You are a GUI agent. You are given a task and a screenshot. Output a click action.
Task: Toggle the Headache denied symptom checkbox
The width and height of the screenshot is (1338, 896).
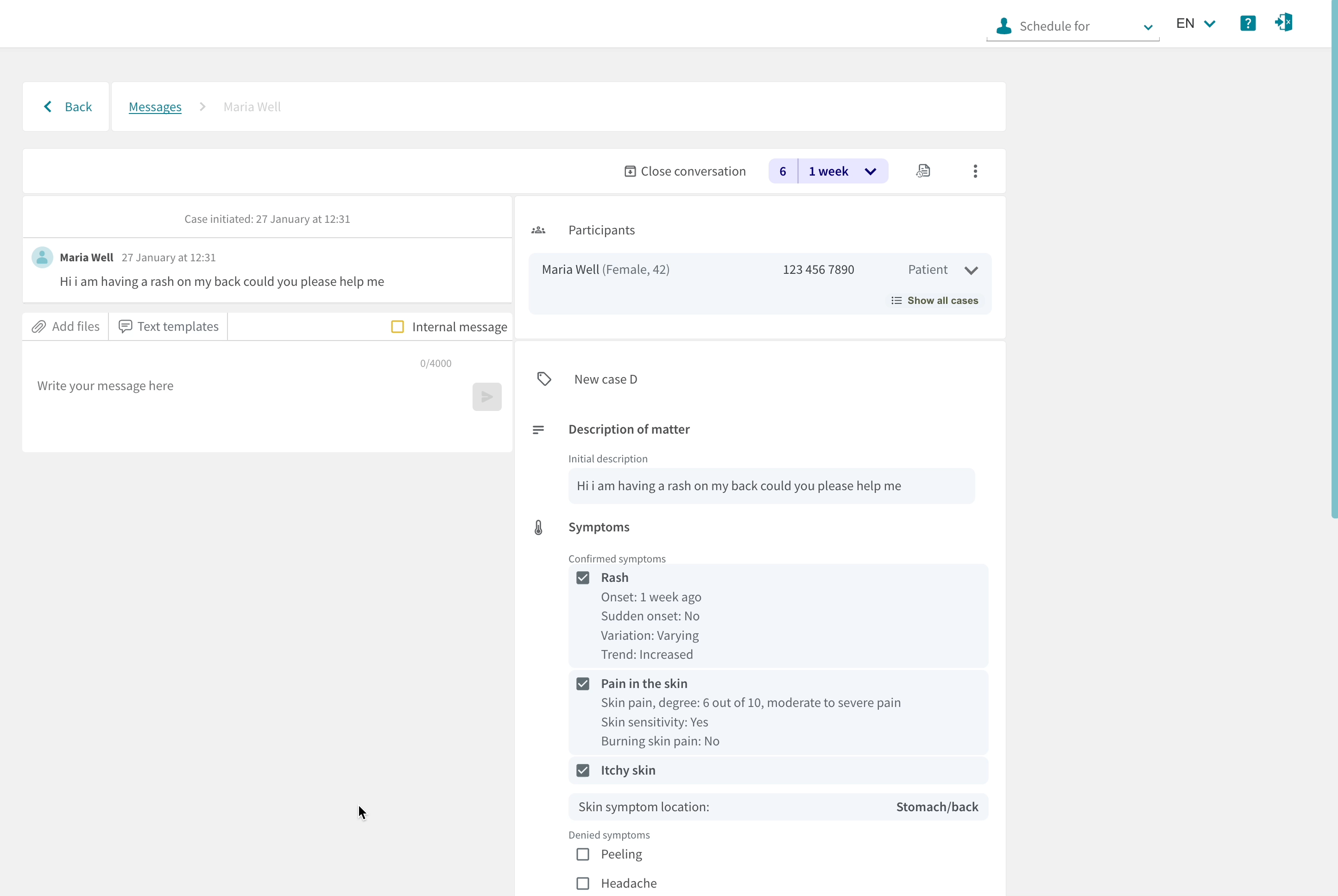pos(582,883)
